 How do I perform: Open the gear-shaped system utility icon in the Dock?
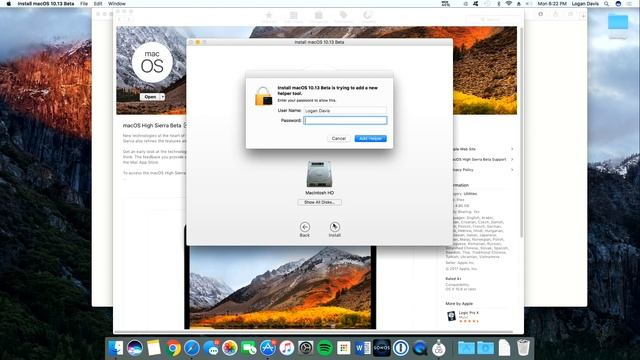305,348
